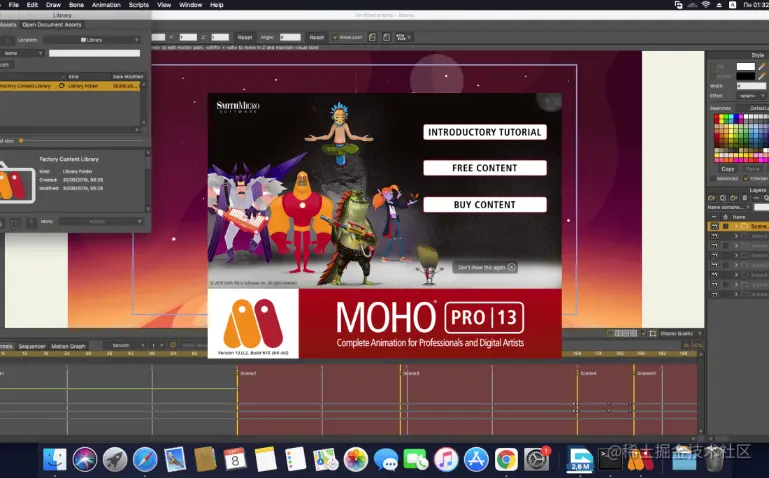
Task: Switch to the Sequencer timeline tab
Action: [32, 346]
